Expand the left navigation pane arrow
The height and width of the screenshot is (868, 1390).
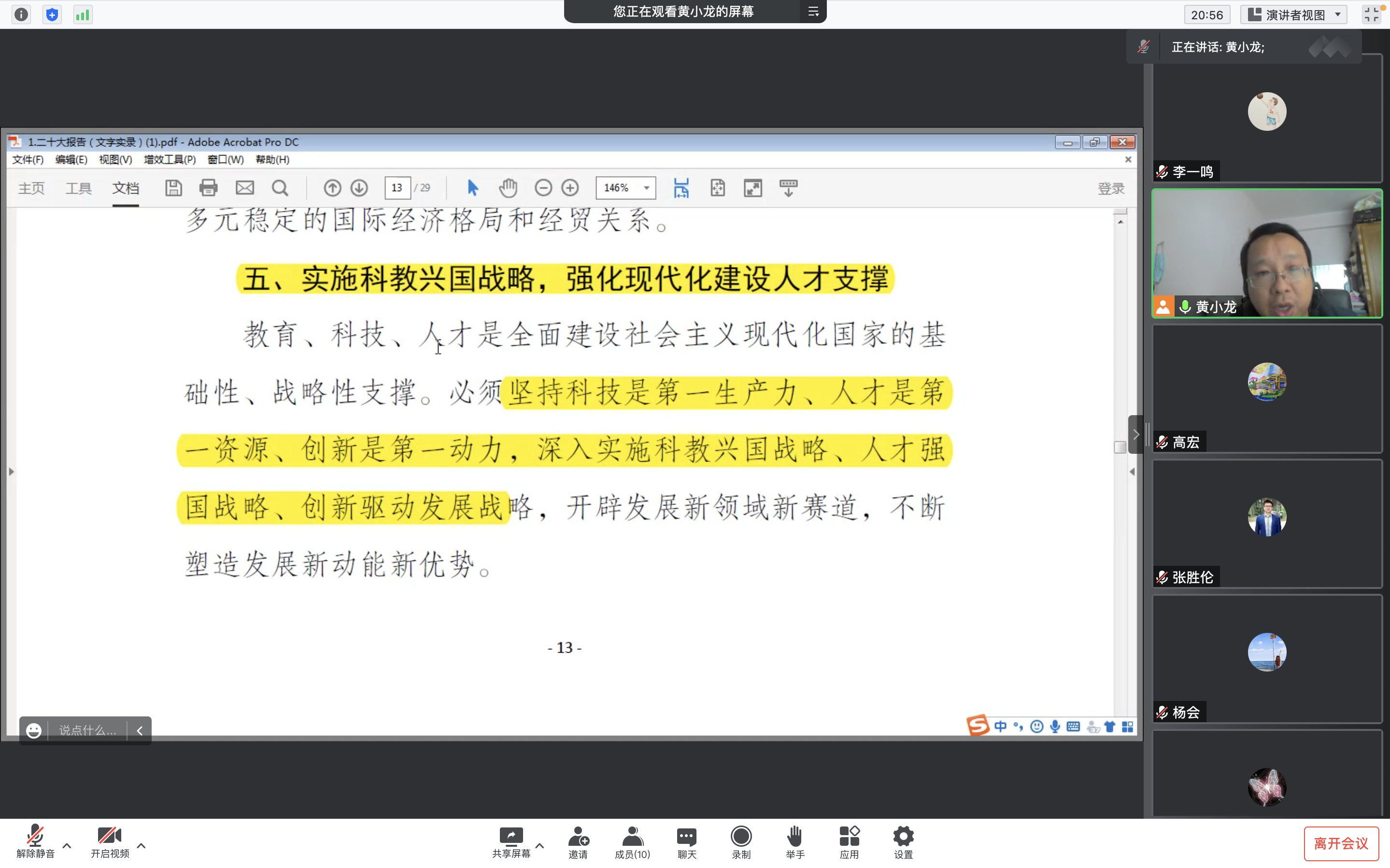point(11,472)
